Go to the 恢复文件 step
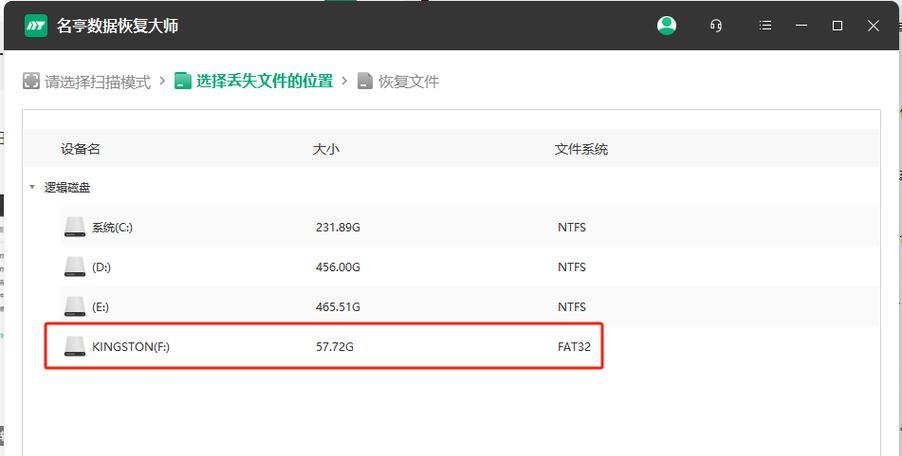This screenshot has width=902, height=456. coord(408,82)
